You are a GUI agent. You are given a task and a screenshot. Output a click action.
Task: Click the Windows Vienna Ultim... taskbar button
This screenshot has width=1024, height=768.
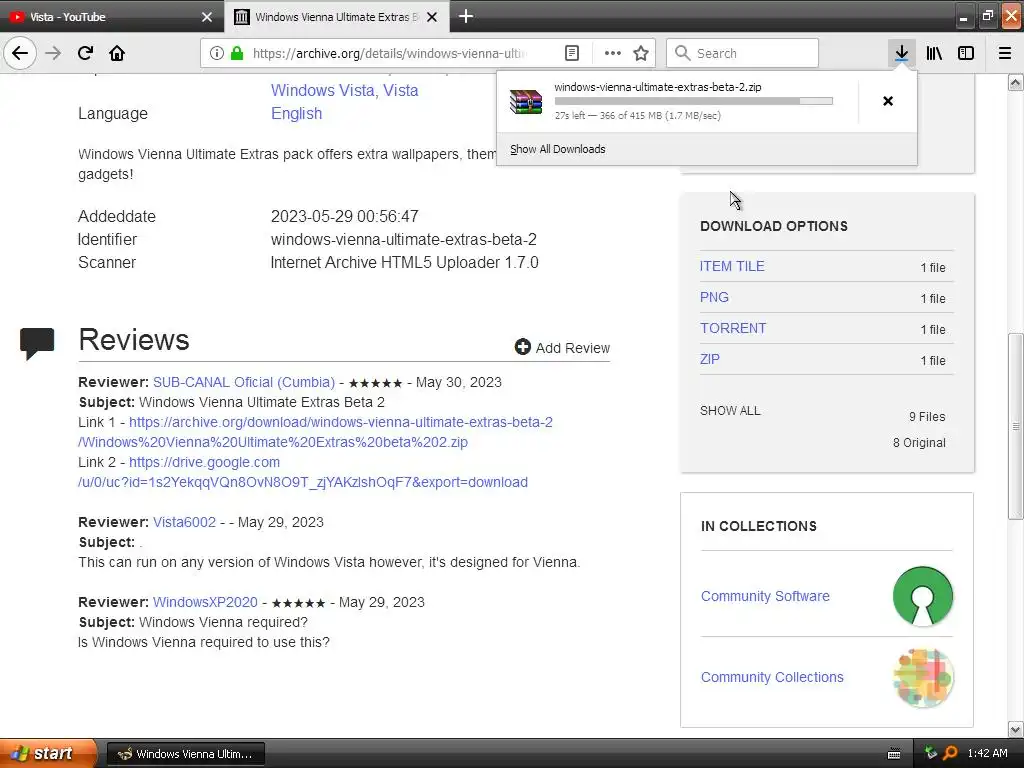(185, 754)
